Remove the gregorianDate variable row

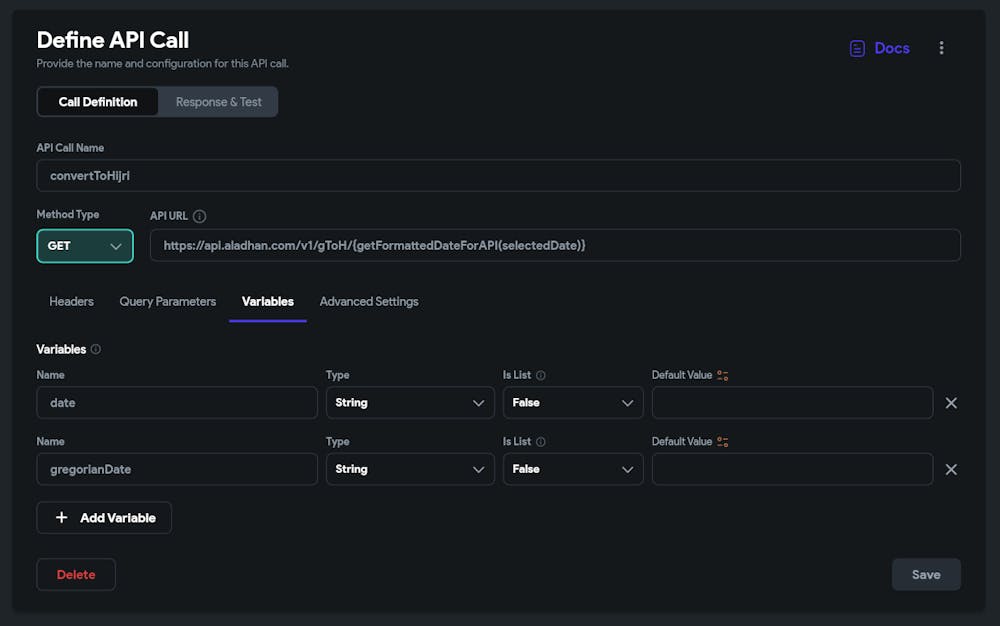951,469
